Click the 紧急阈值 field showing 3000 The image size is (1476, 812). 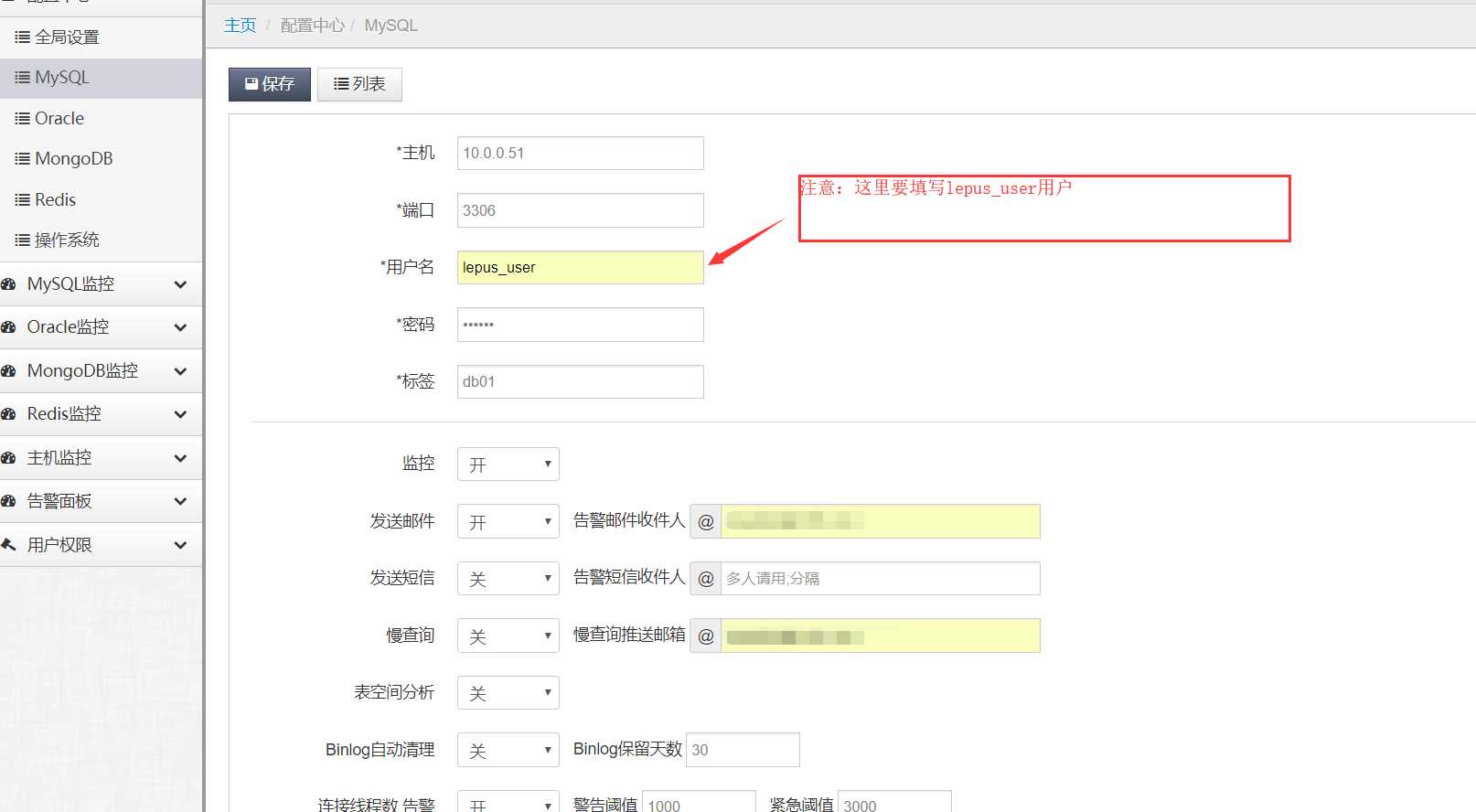(x=895, y=802)
